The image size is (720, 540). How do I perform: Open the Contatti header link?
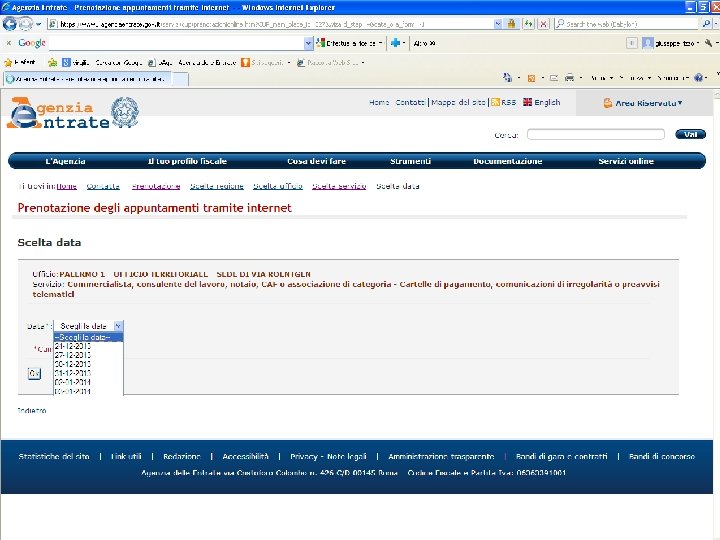[x=410, y=102]
